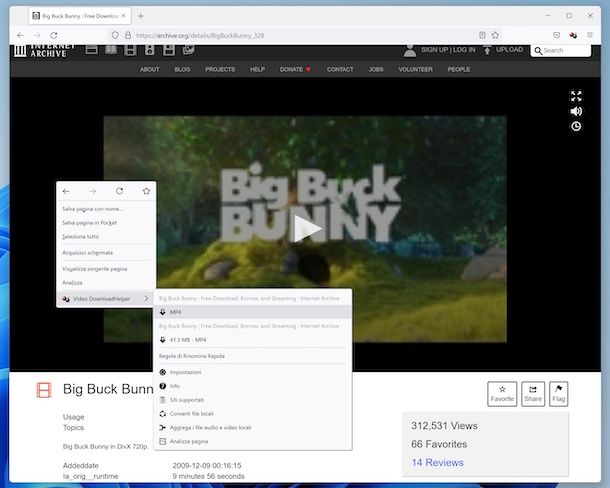Click the LOG IN link

[x=464, y=50]
